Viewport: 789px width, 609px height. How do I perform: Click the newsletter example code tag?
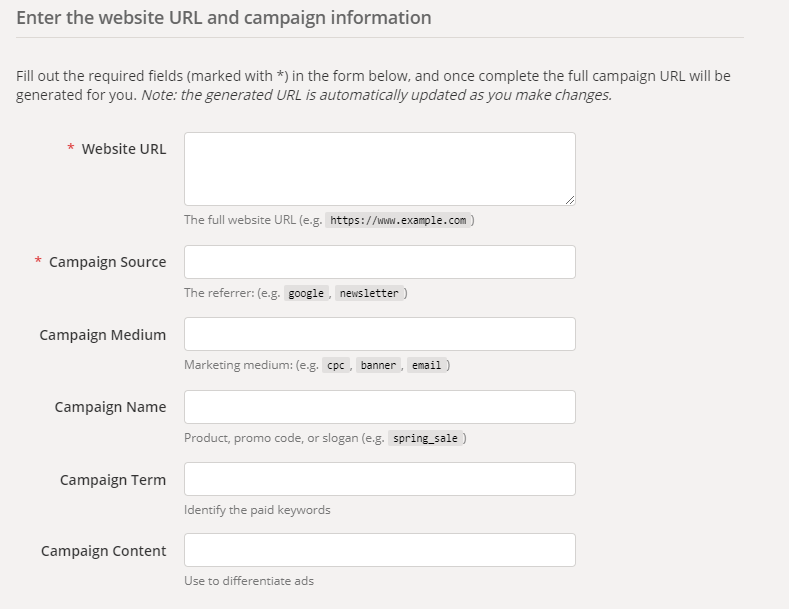click(x=369, y=293)
